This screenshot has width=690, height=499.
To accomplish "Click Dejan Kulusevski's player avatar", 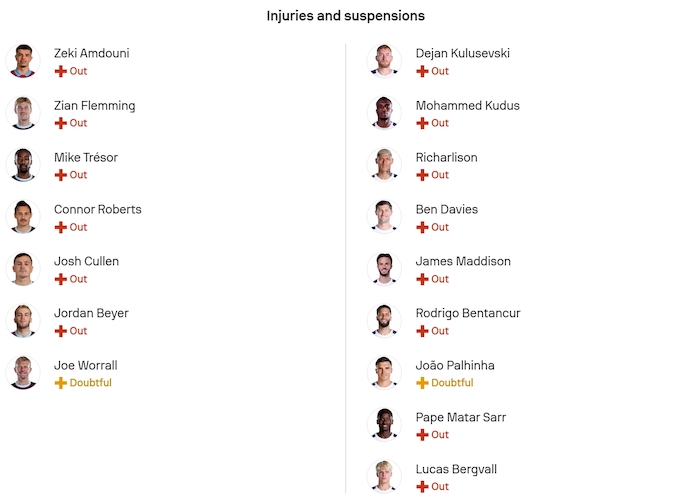I will 384,61.
